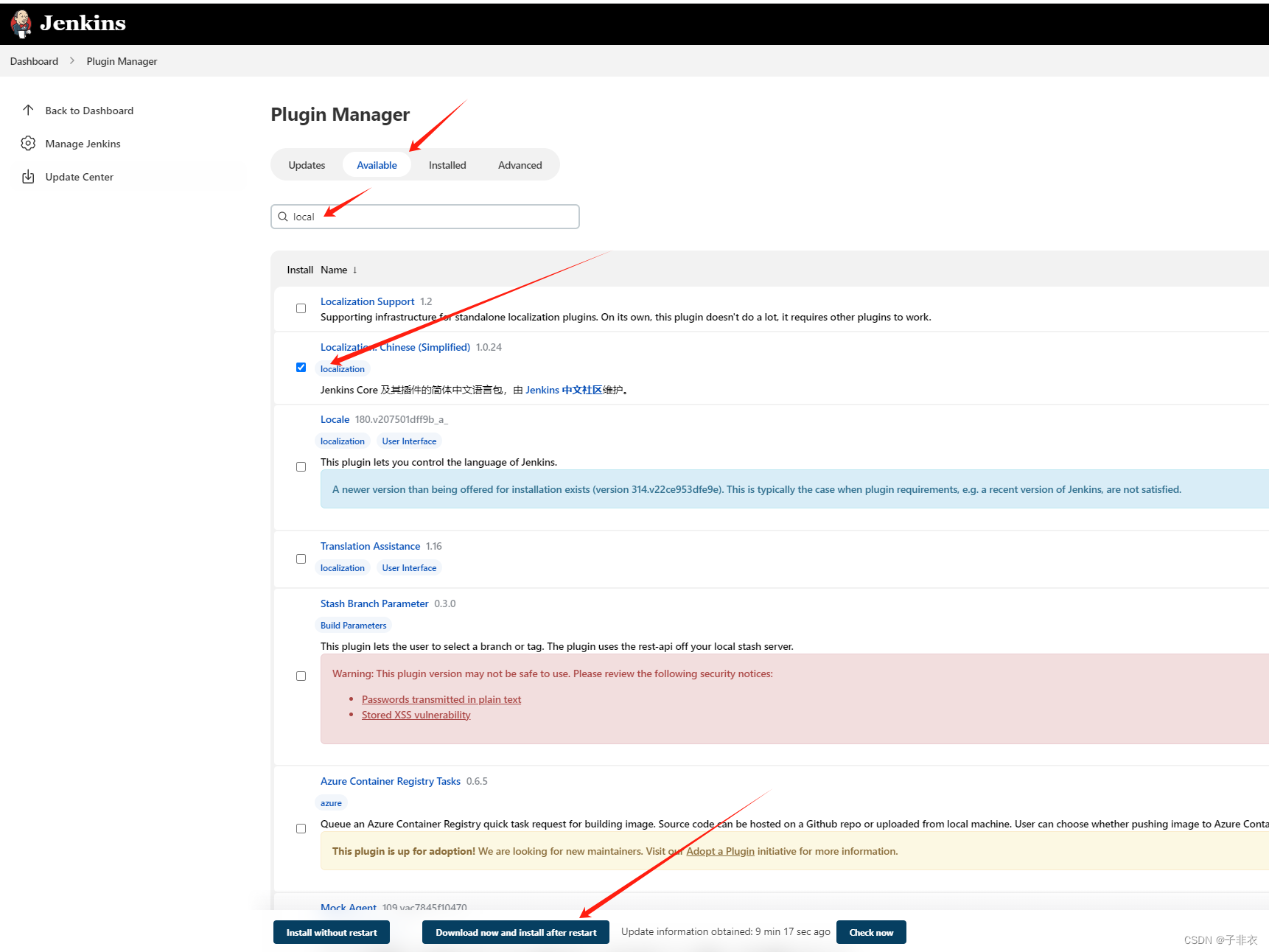The image size is (1269, 952).
Task: Click User Interface tag under Translation Assistance
Action: [x=409, y=568]
